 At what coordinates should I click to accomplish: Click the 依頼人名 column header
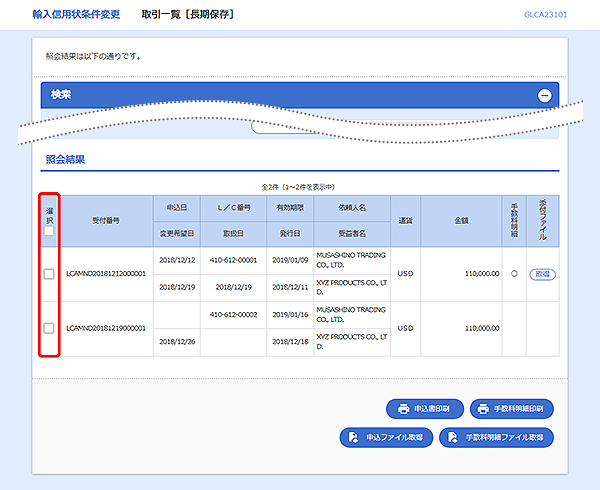352,208
